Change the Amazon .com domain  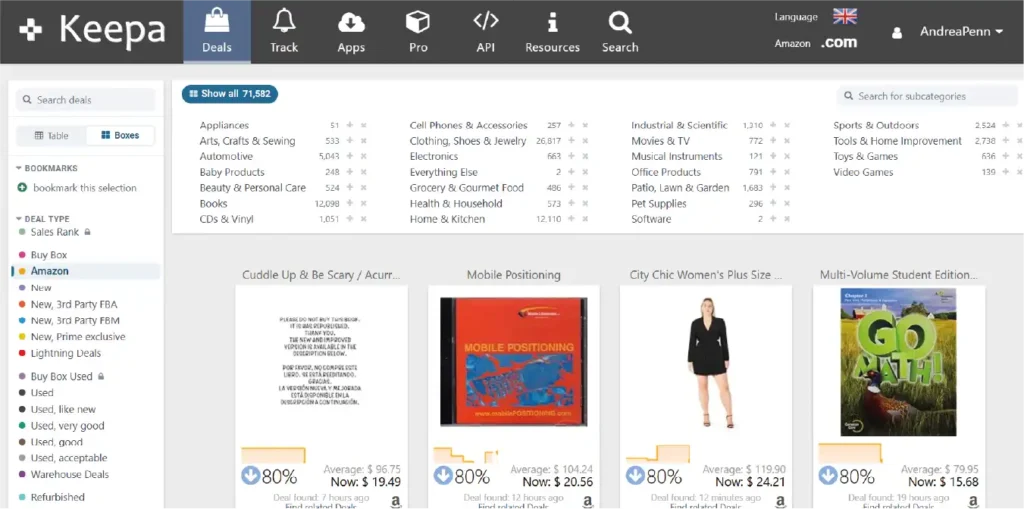[839, 43]
